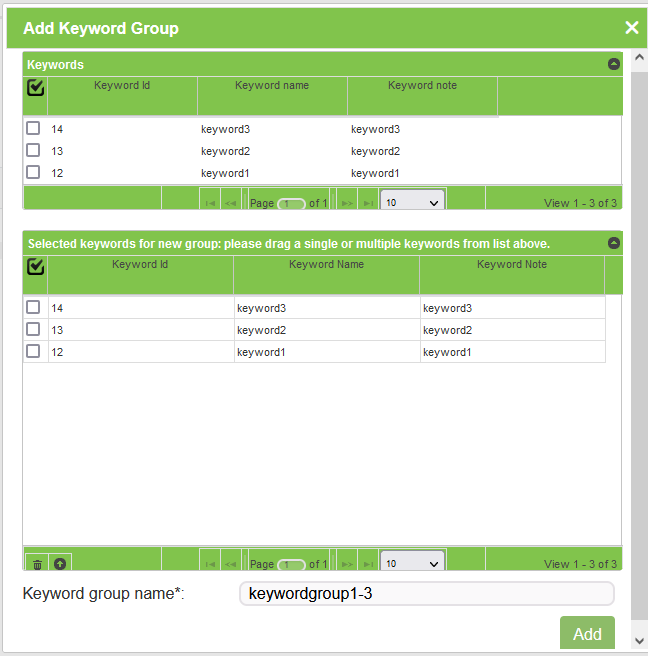Toggle select-all checkbox in Keywords header

pyautogui.click(x=35, y=88)
